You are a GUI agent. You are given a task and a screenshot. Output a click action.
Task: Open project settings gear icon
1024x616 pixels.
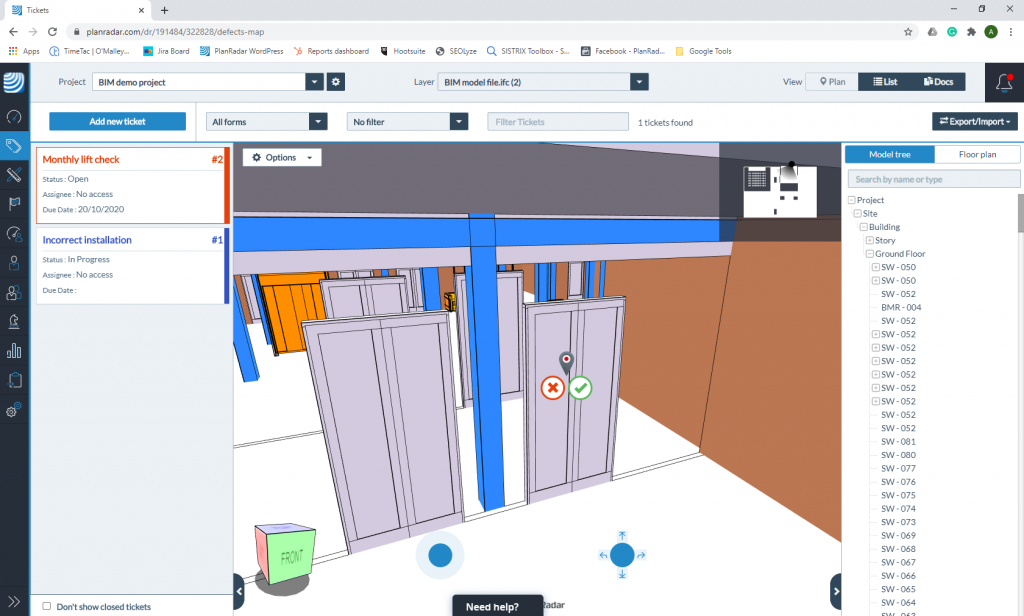point(337,82)
